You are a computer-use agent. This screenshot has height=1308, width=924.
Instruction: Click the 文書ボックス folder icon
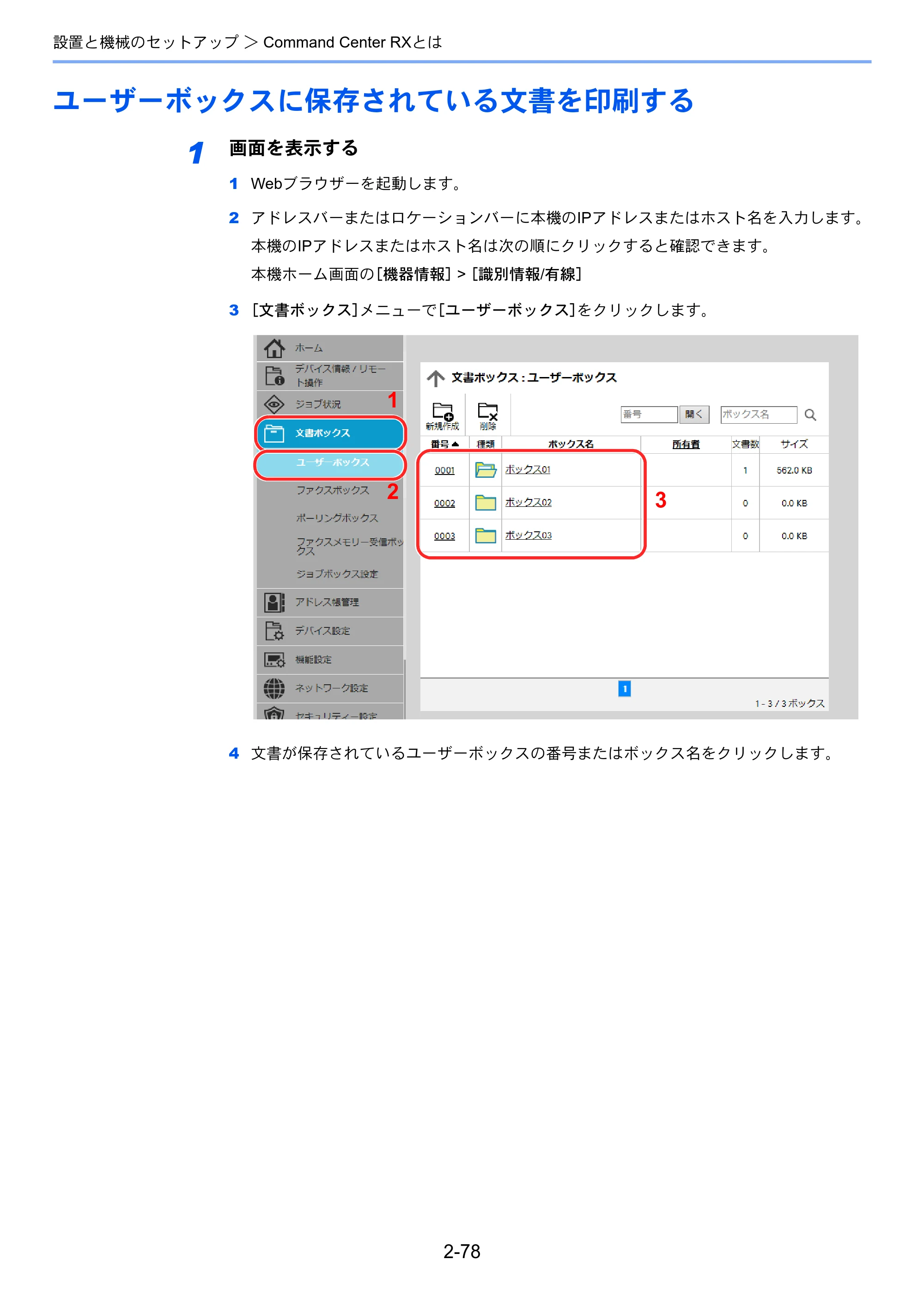pos(274,433)
